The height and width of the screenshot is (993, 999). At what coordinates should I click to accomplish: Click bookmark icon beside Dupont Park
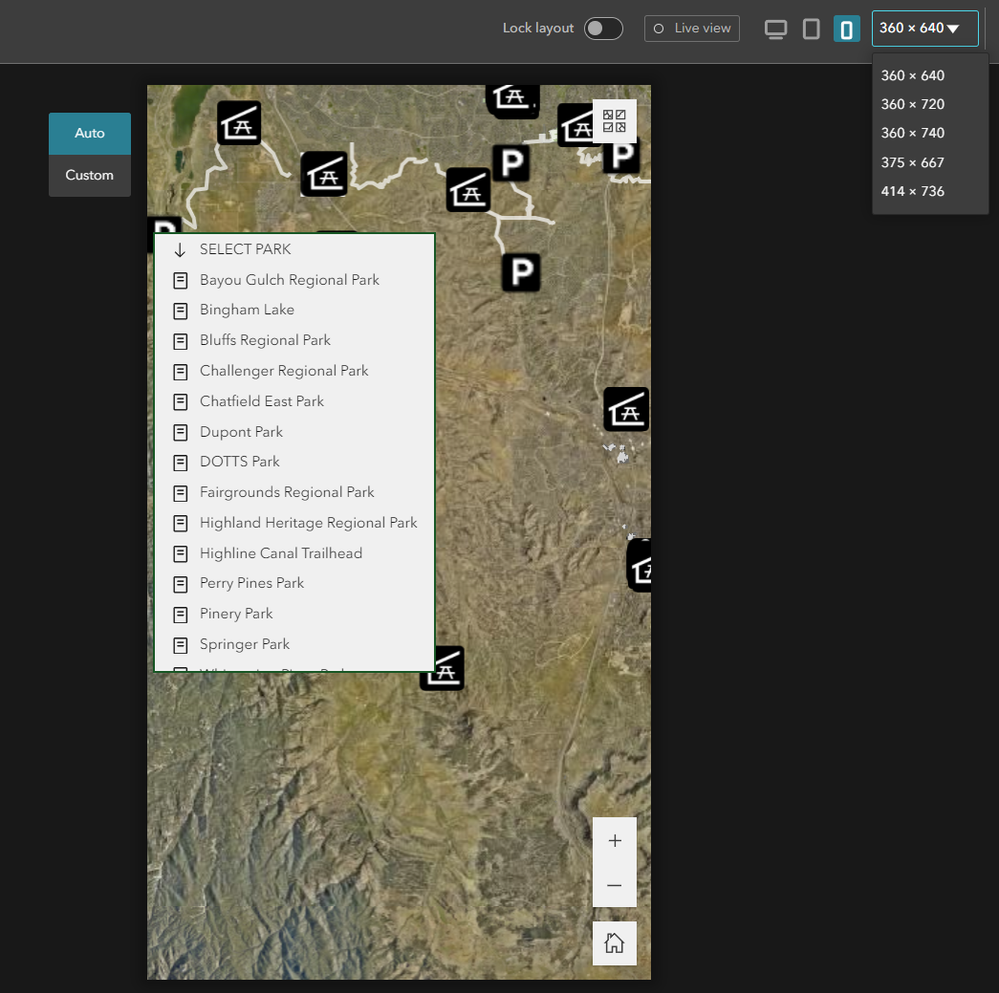(180, 432)
